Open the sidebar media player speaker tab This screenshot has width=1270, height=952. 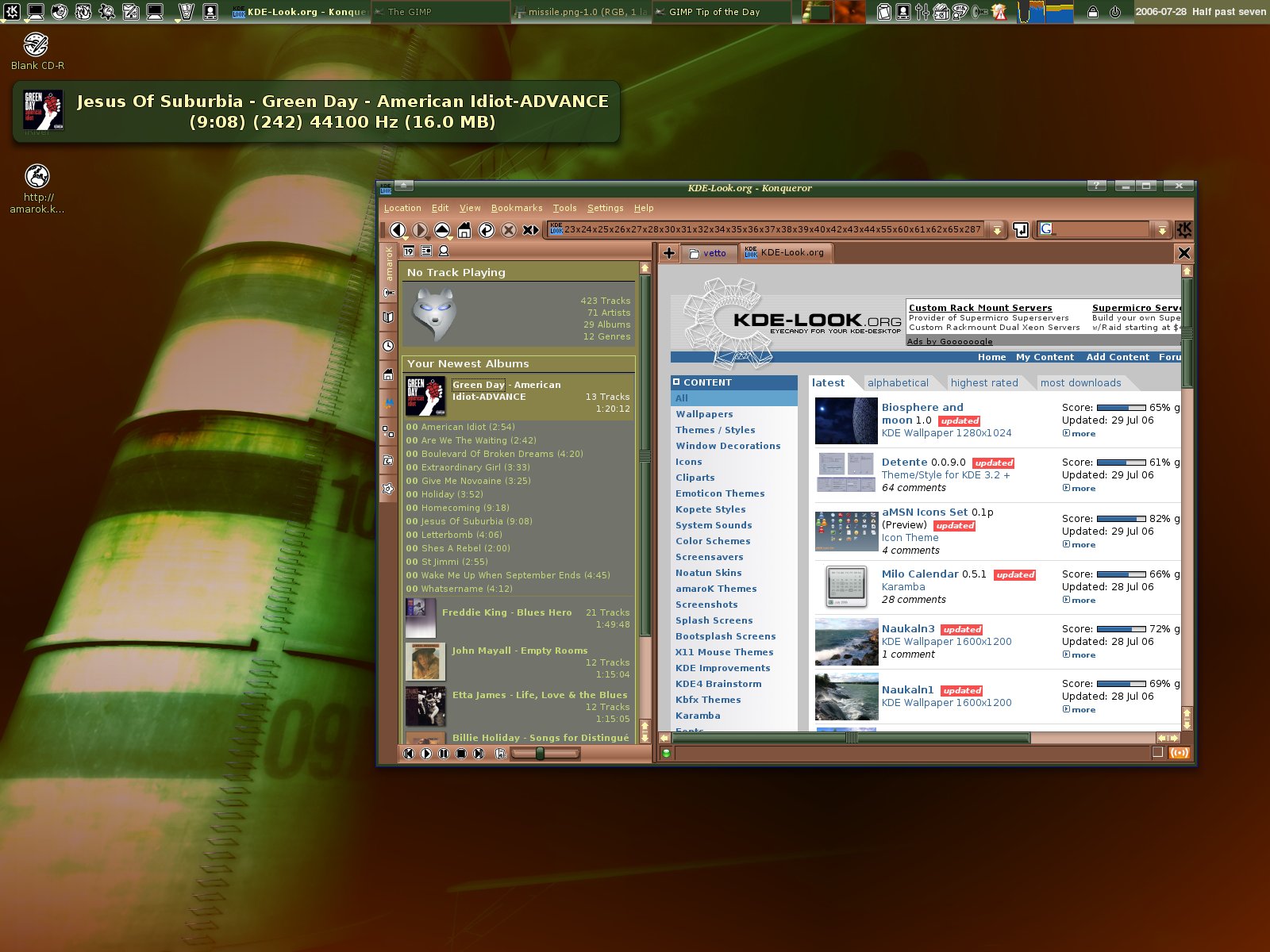(388, 293)
